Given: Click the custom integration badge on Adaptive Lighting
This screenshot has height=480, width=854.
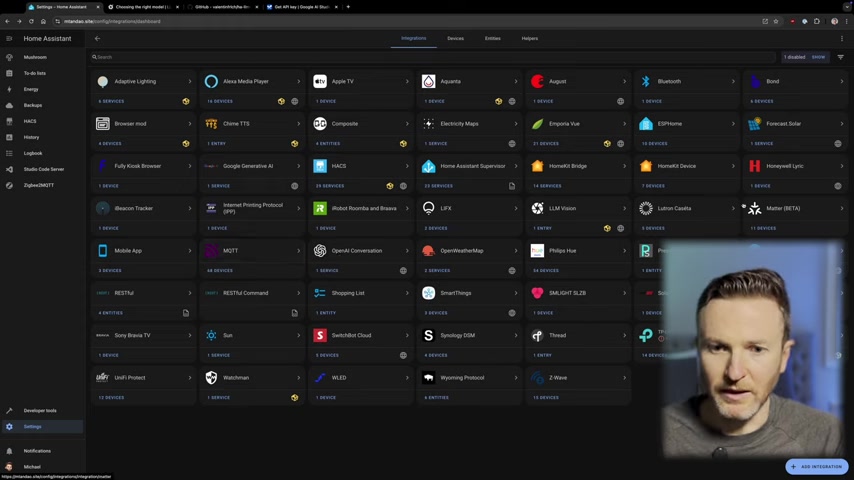Looking at the screenshot, I should pyautogui.click(x=186, y=101).
